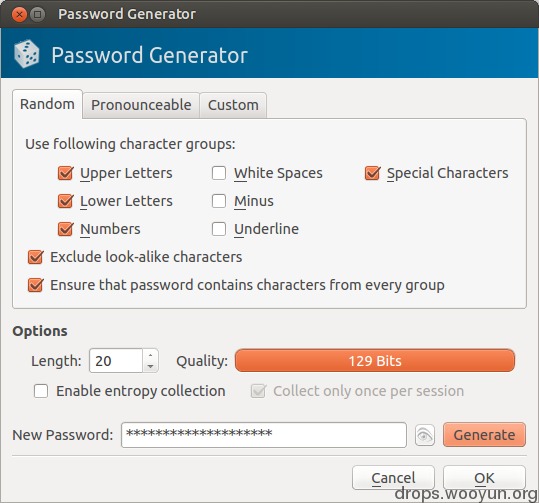Click the maximize window button in titlebar
This screenshot has height=503, width=539.
(x=37, y=14)
